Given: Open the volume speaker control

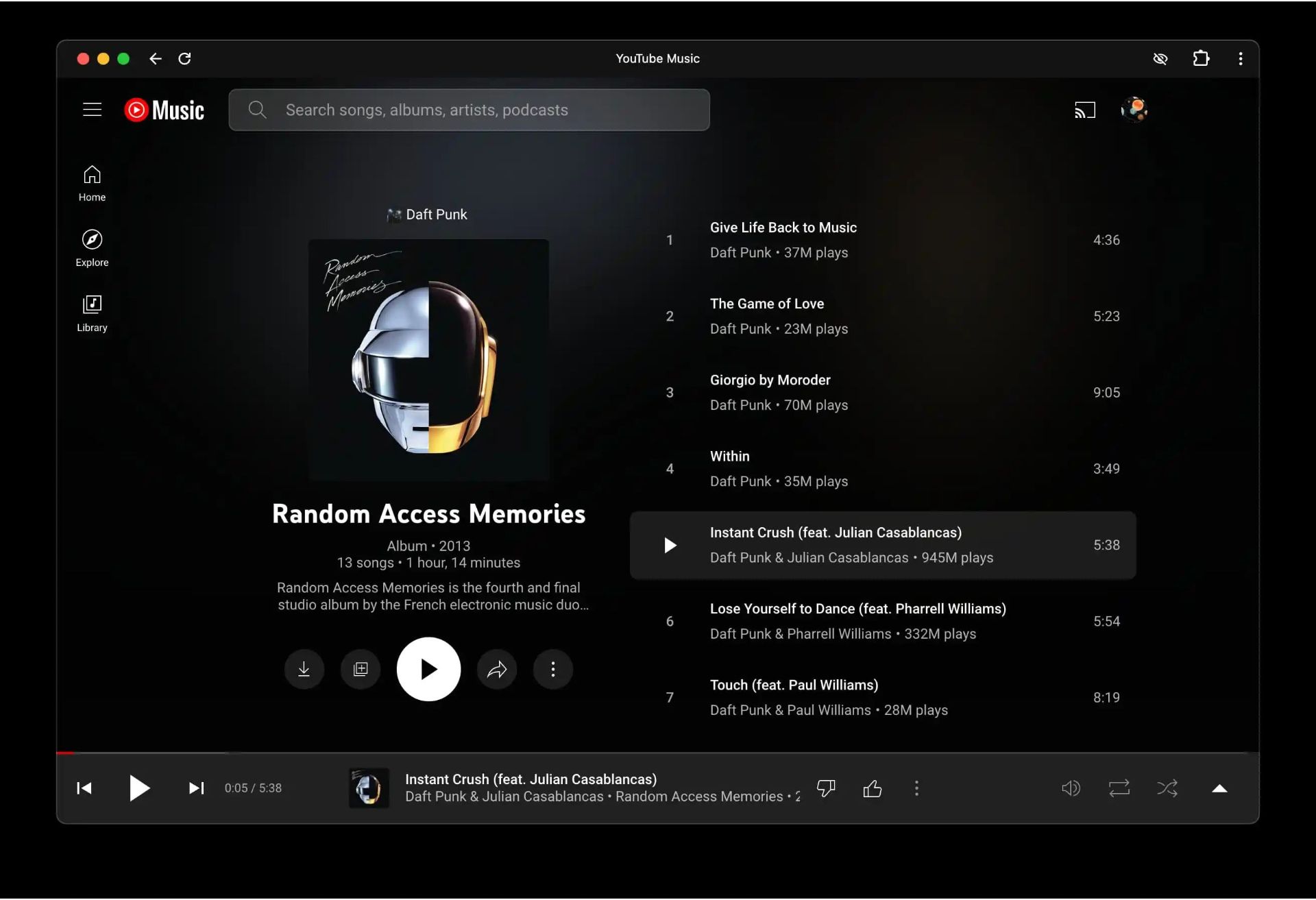Looking at the screenshot, I should [1071, 788].
